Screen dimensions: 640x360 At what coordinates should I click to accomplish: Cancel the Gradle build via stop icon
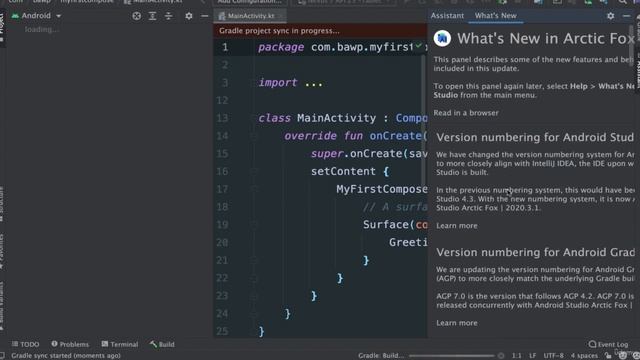[501, 356]
